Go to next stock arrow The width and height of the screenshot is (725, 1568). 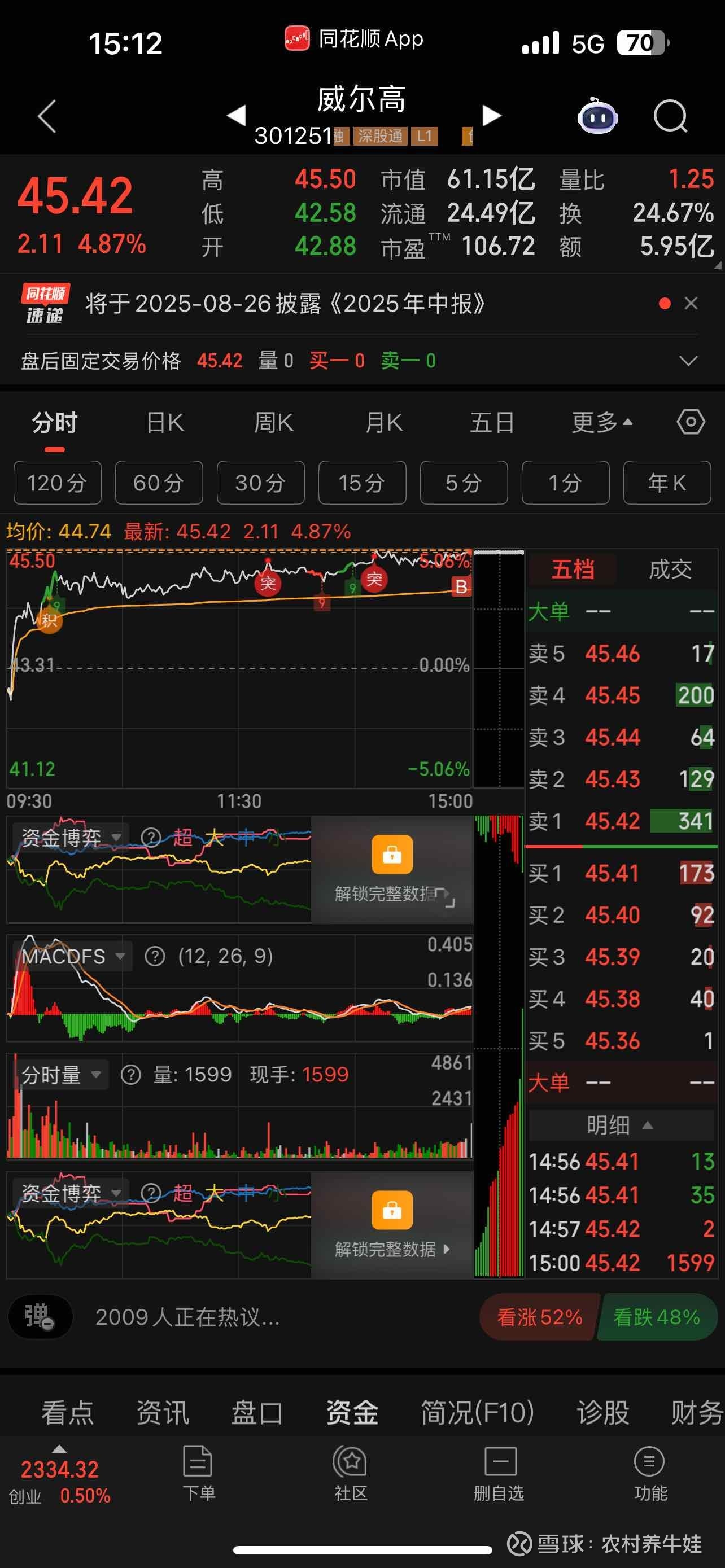click(492, 116)
